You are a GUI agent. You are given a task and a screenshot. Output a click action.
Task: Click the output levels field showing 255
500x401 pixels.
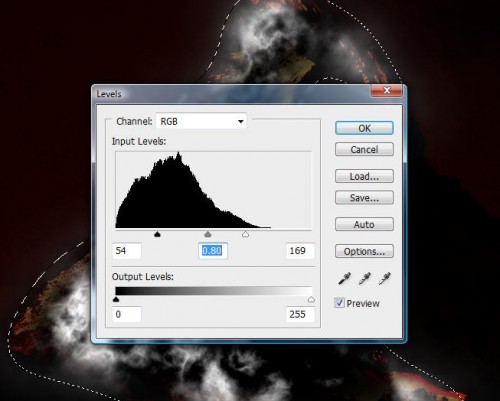(x=300, y=314)
